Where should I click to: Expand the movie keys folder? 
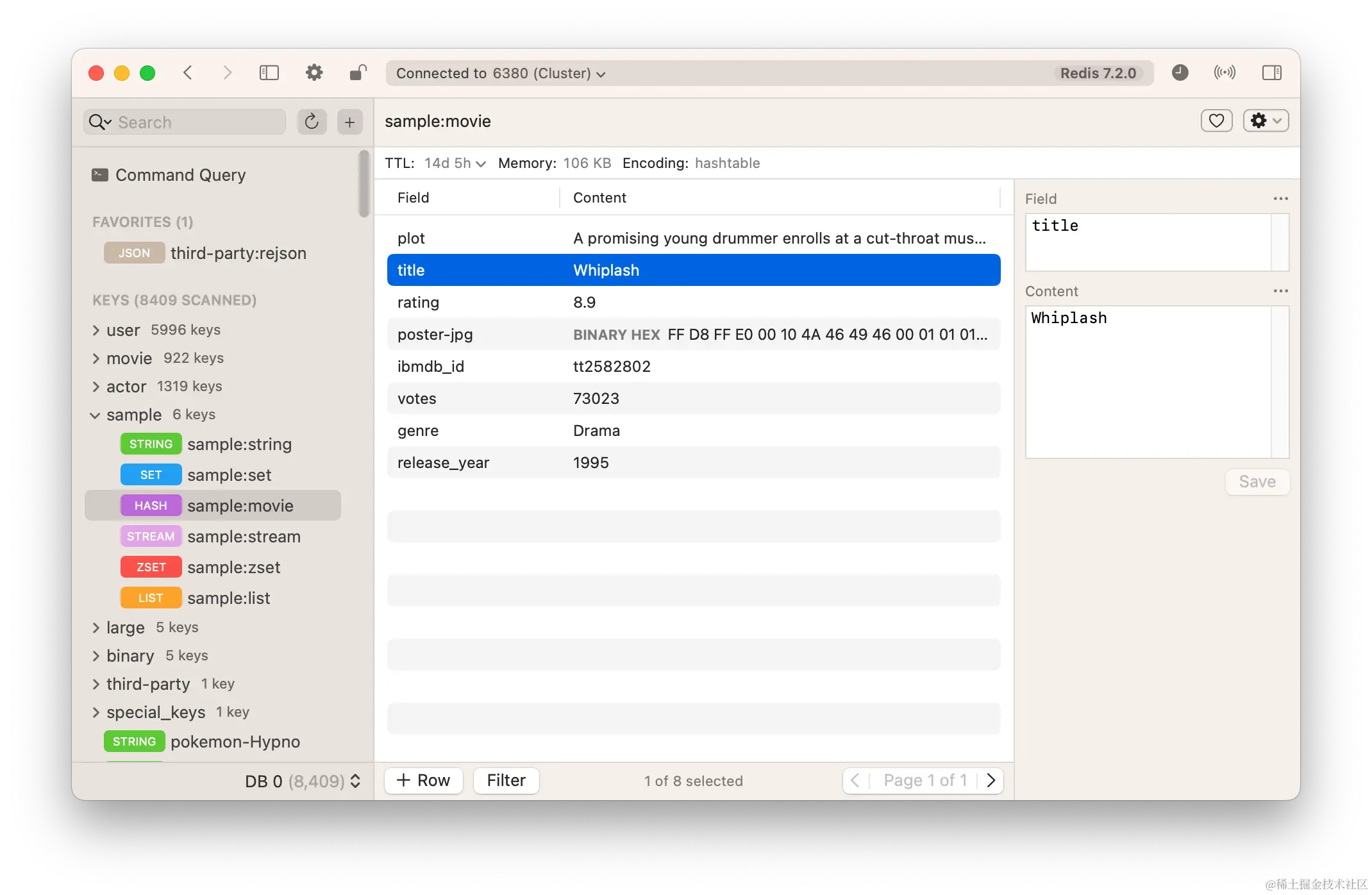coord(96,358)
